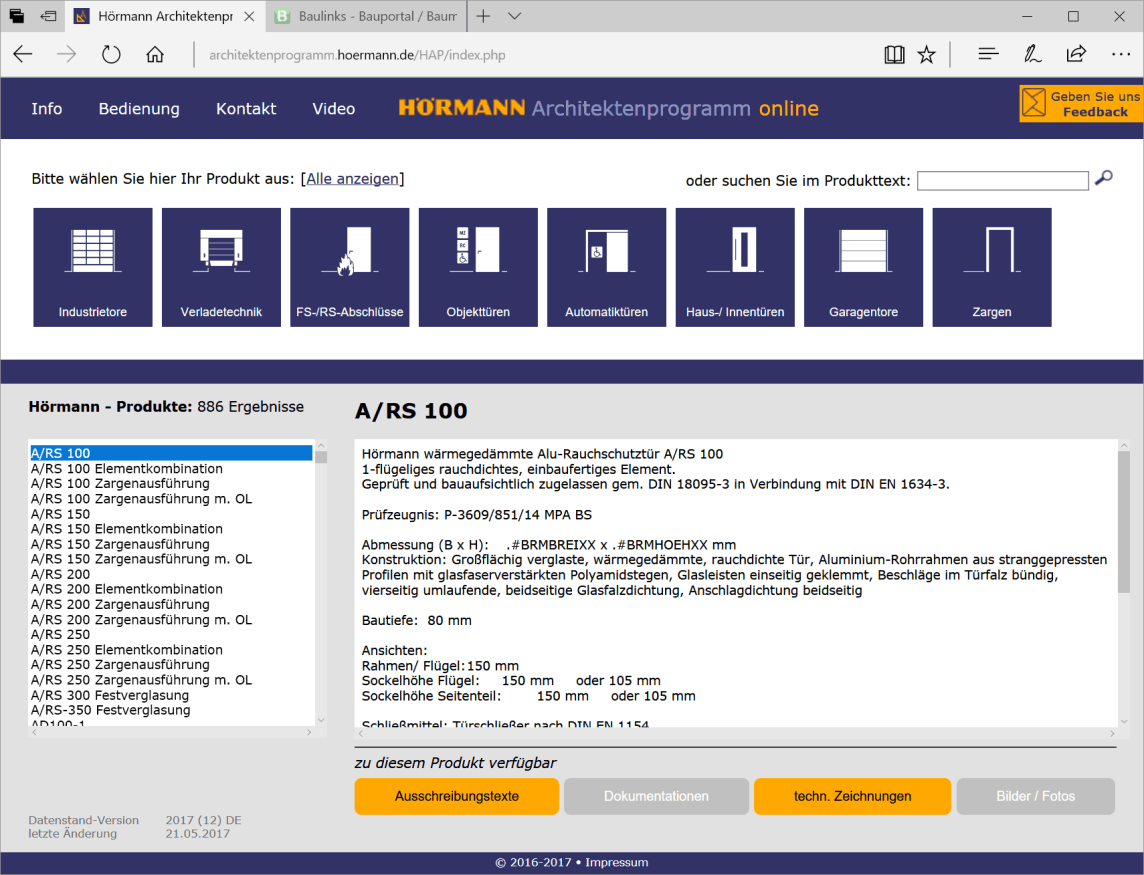1144x875 pixels.
Task: Show tab previews chevron
Action: click(x=514, y=16)
